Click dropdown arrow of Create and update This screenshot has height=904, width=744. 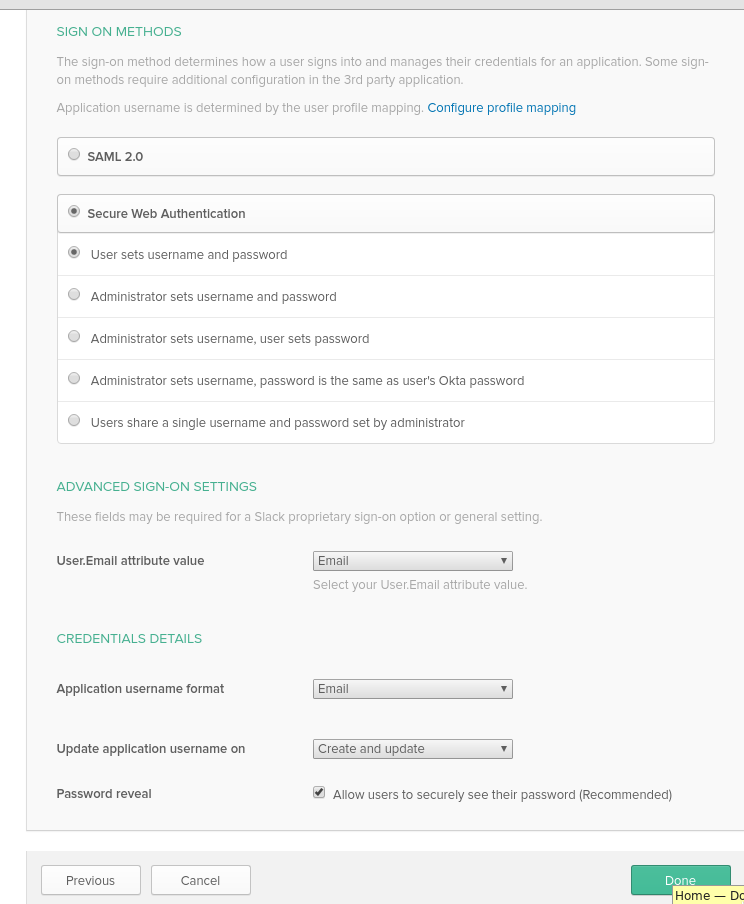[x=503, y=749]
